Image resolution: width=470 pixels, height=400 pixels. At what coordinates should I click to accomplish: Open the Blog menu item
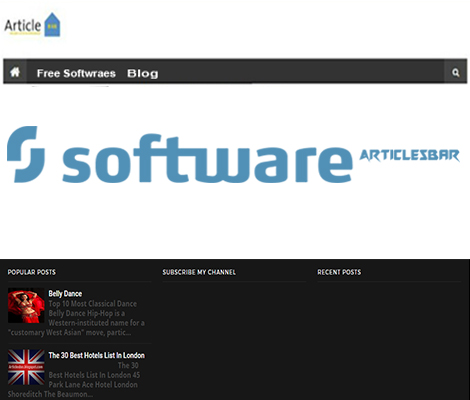pos(142,73)
